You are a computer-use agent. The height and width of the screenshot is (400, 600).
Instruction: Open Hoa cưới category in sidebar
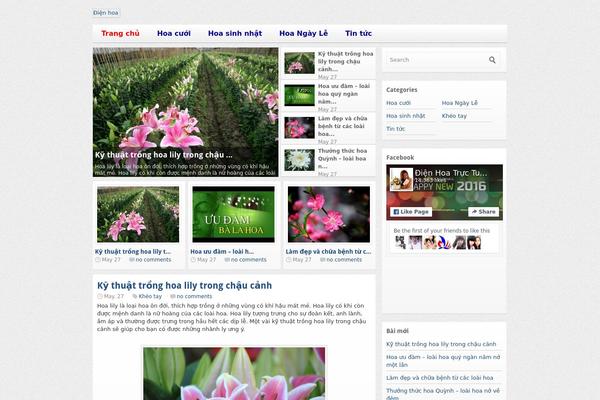[x=398, y=103]
